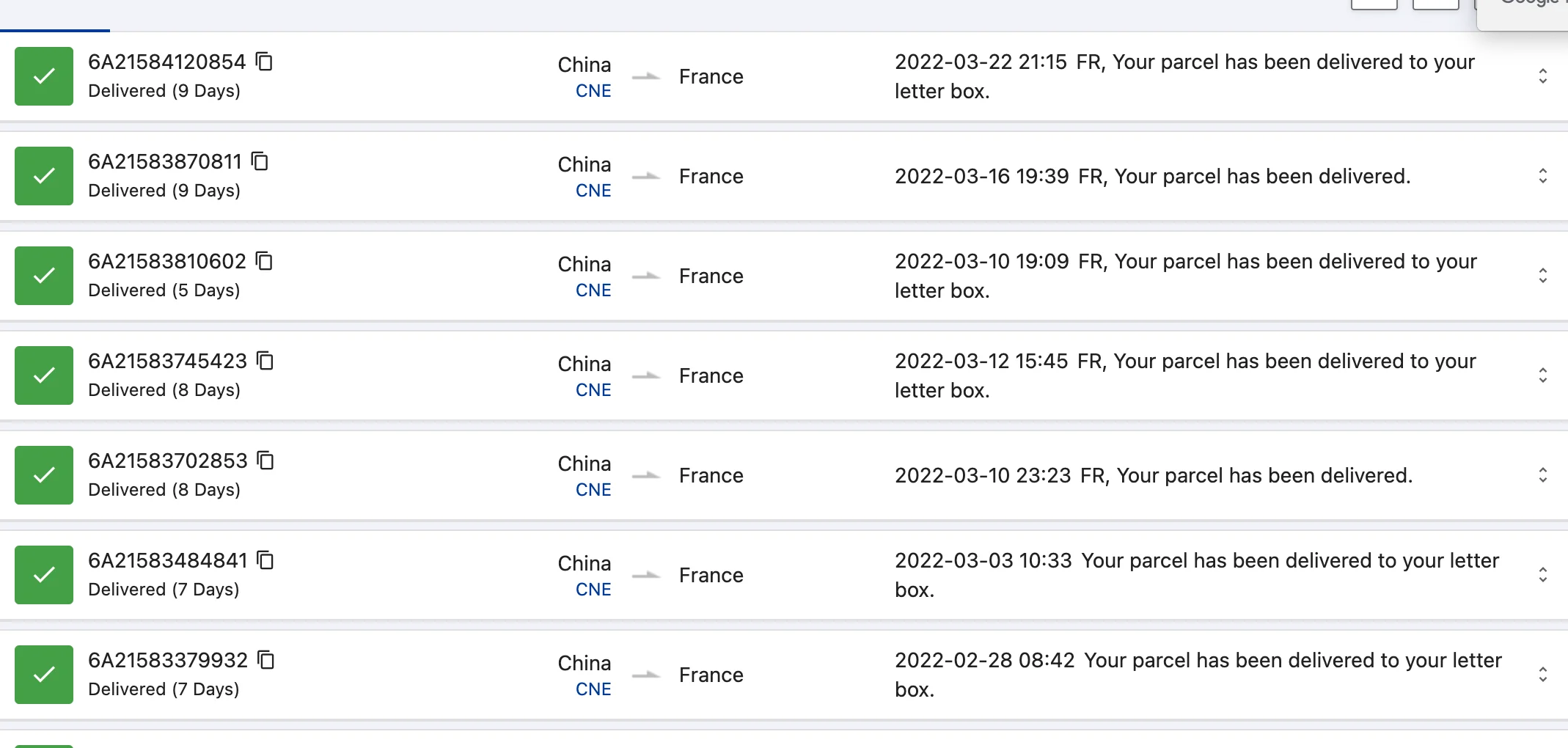The image size is (1568, 748).
Task: Expand tracking details for 6A21583745423
Action: point(1542,375)
